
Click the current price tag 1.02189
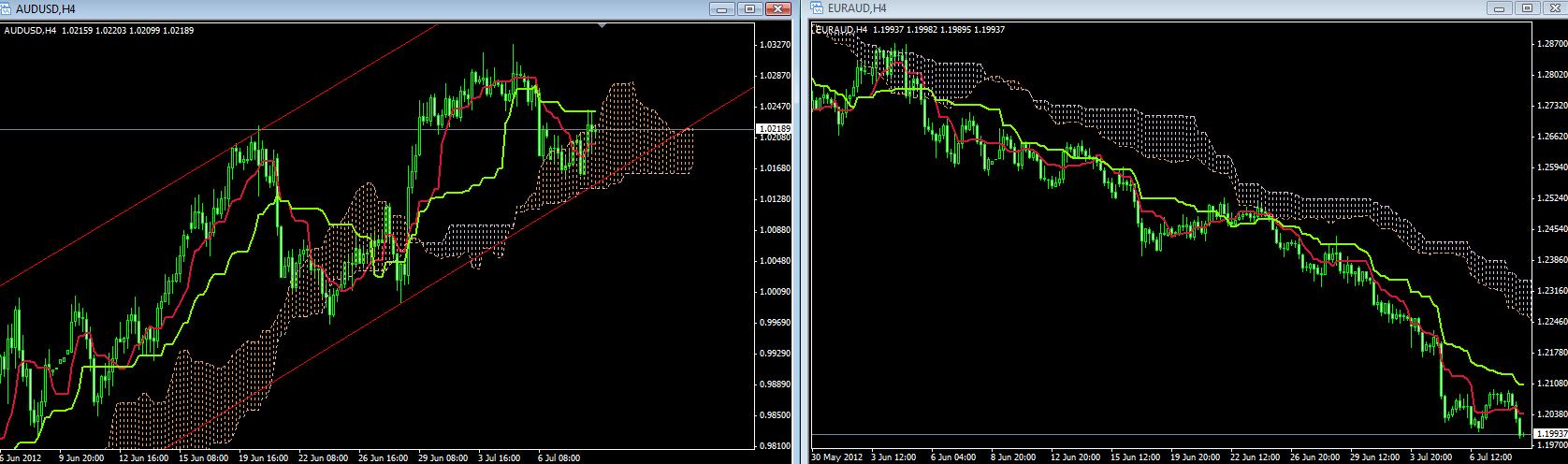point(773,128)
